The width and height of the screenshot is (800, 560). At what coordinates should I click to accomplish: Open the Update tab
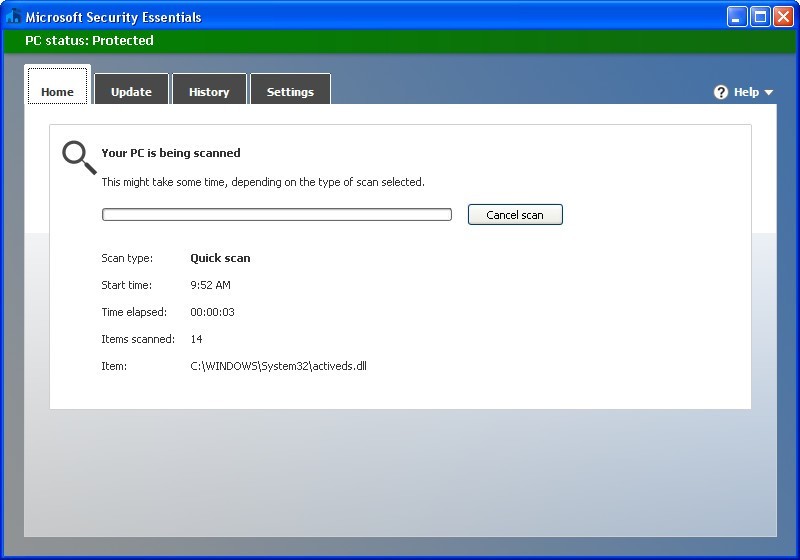pyautogui.click(x=131, y=89)
